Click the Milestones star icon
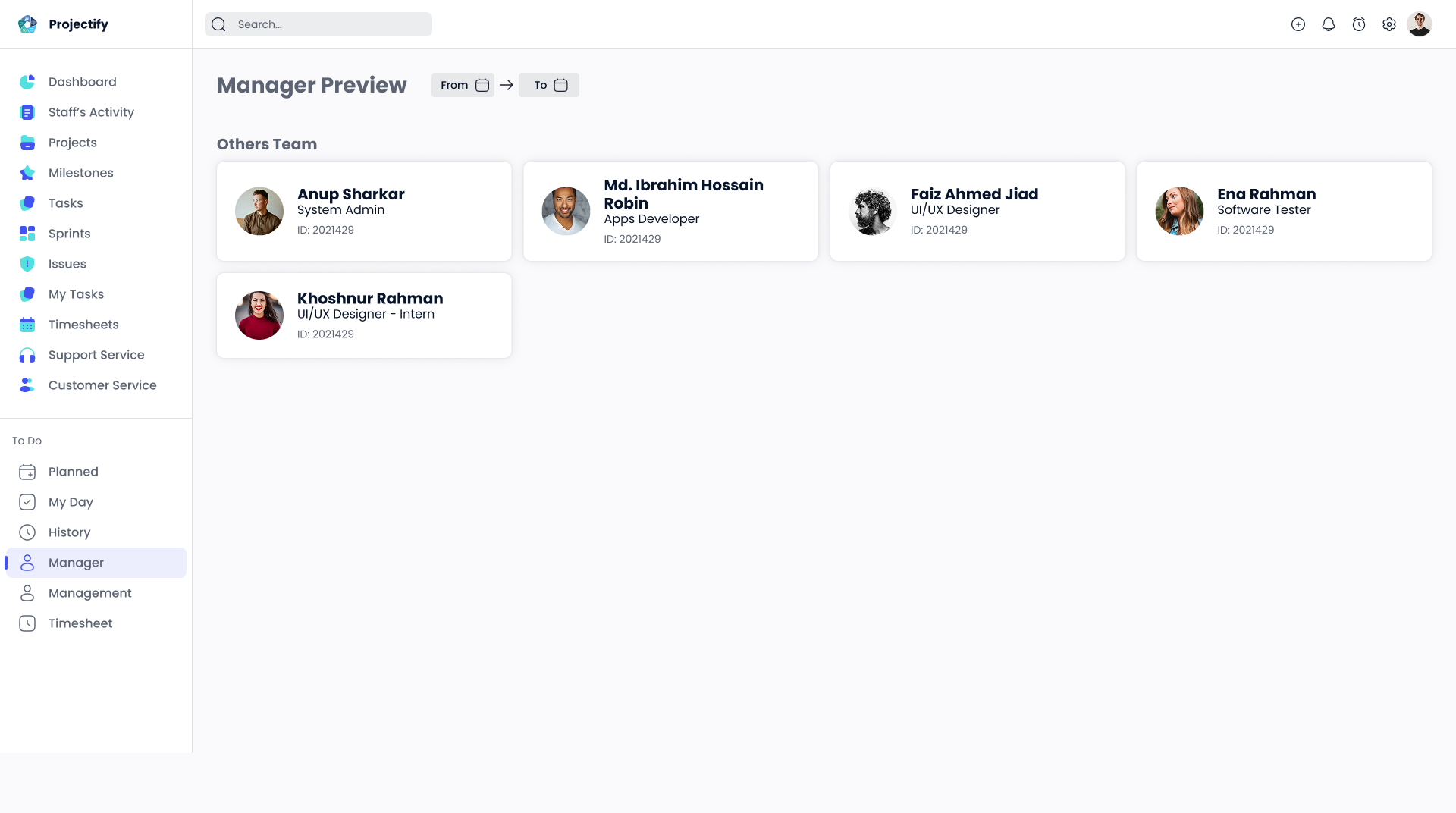The image size is (1456, 813). point(27,173)
